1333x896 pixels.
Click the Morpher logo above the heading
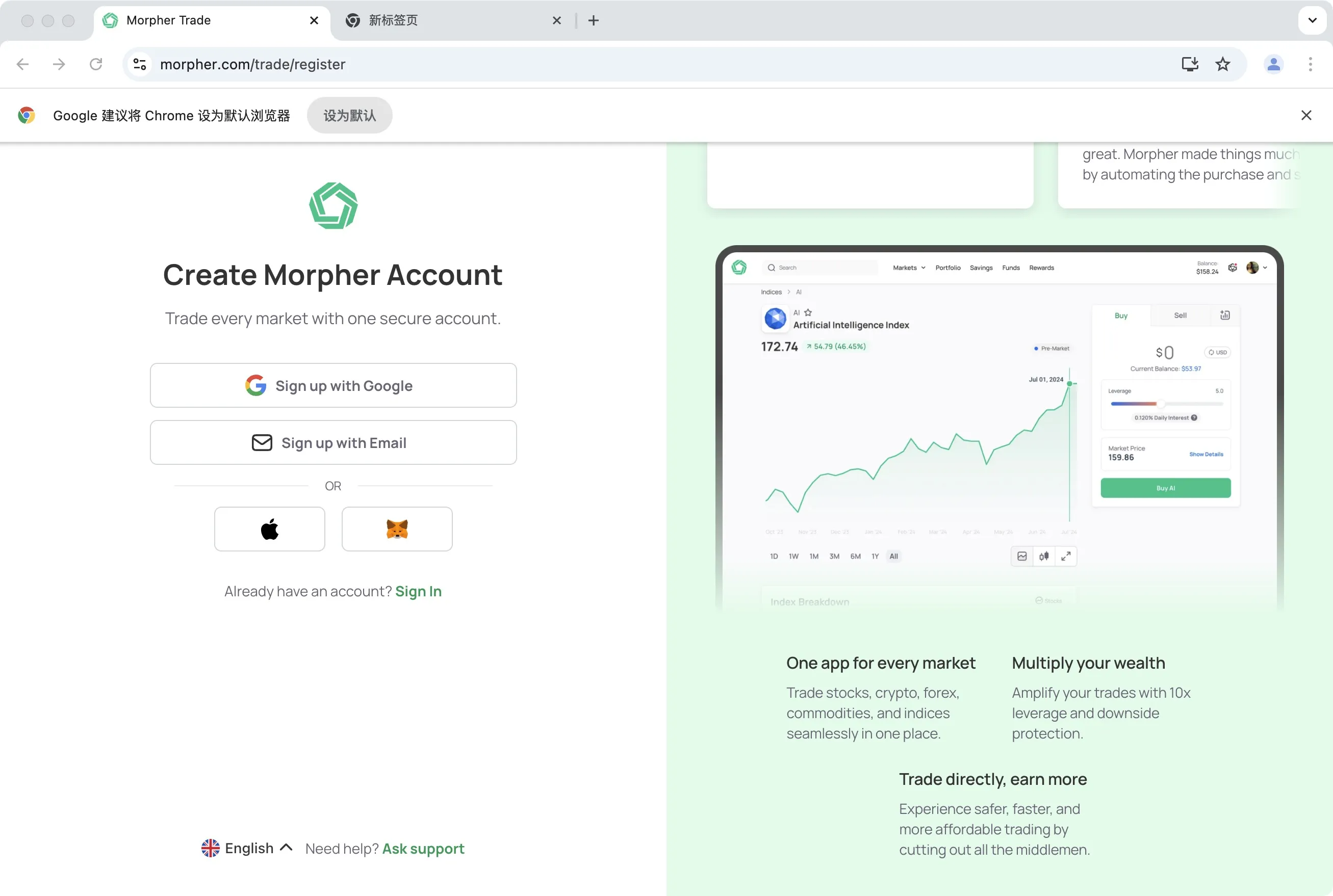[334, 206]
